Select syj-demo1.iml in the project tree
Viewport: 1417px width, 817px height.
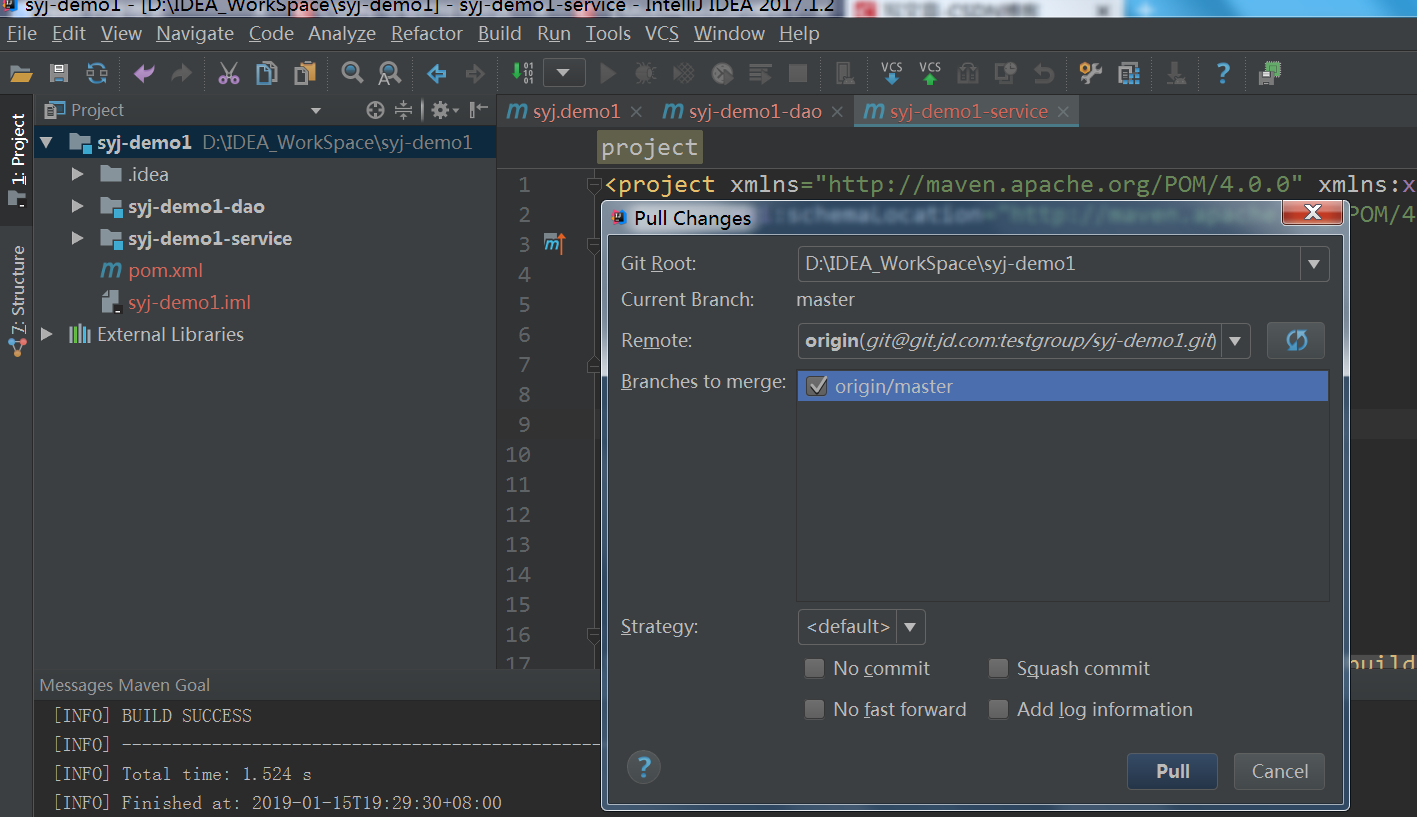pos(189,302)
